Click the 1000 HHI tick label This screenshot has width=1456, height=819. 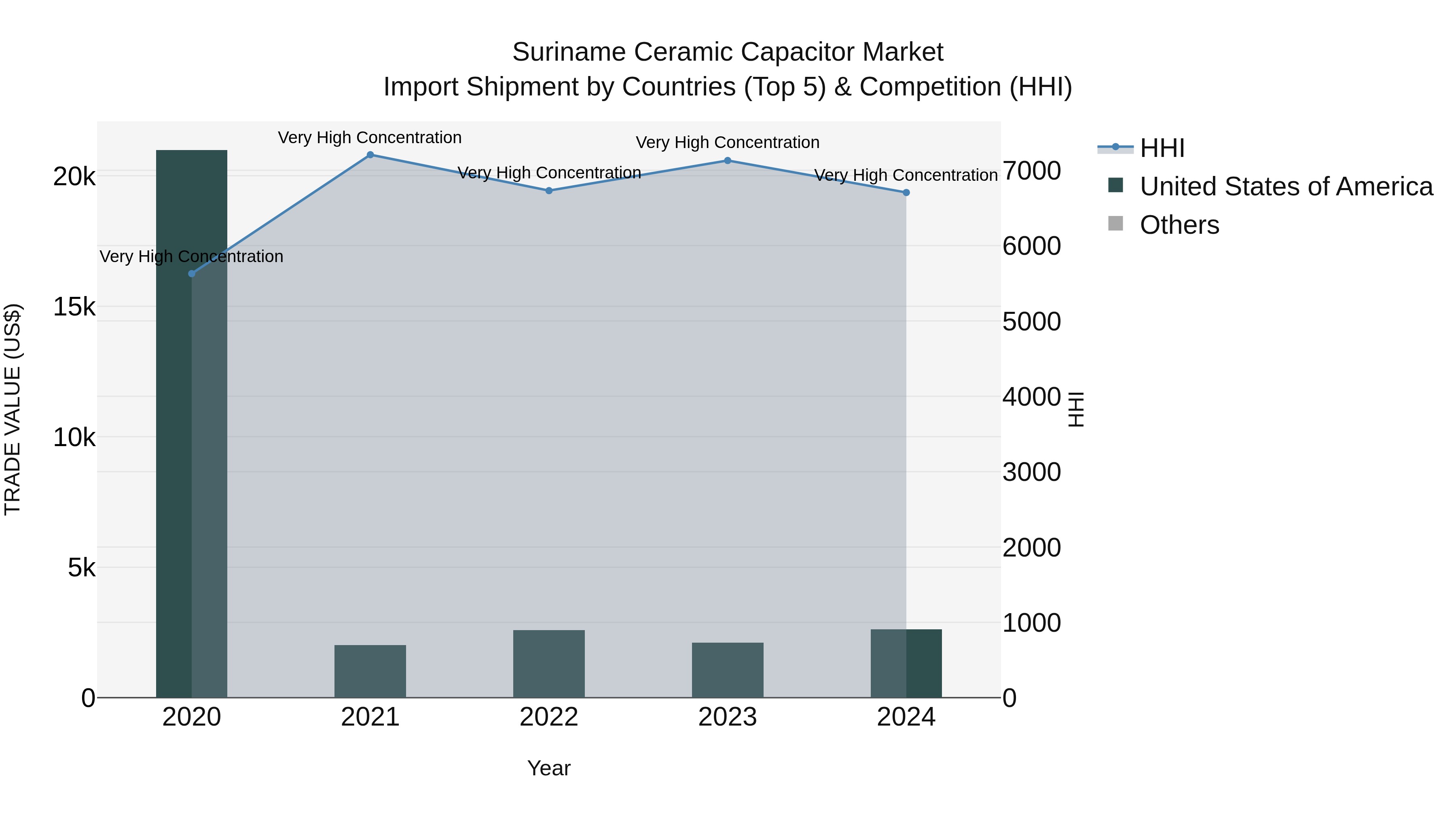pyautogui.click(x=1032, y=623)
